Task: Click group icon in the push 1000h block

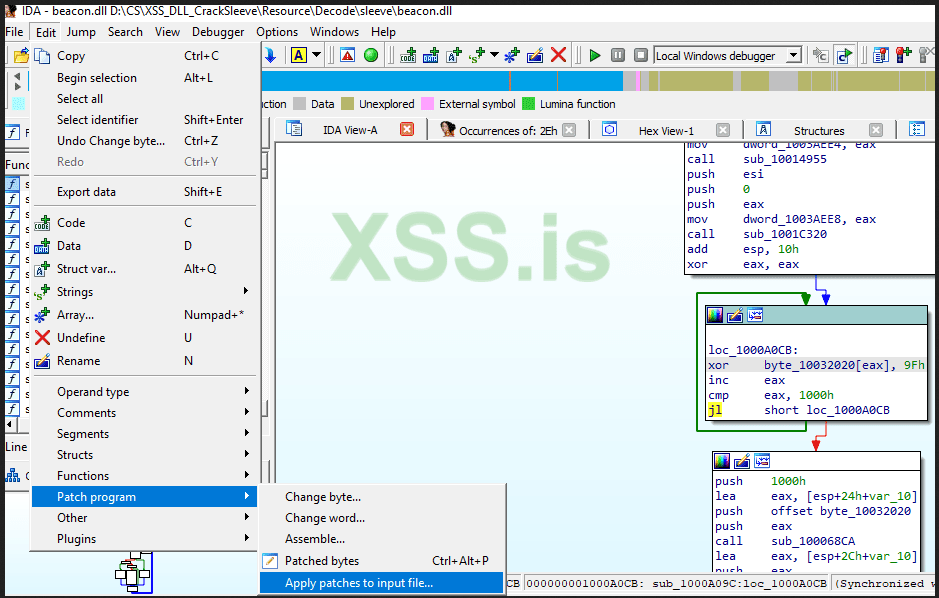Action: [762, 461]
